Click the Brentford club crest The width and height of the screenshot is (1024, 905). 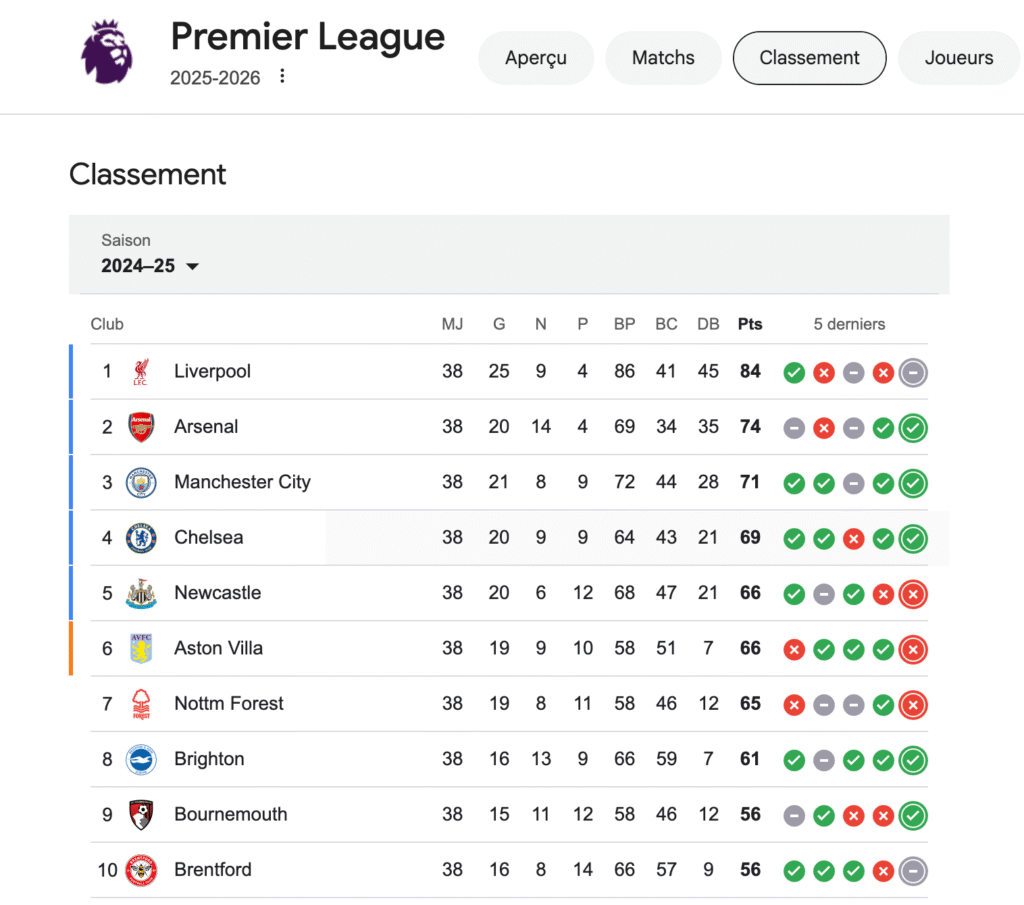tap(141, 870)
